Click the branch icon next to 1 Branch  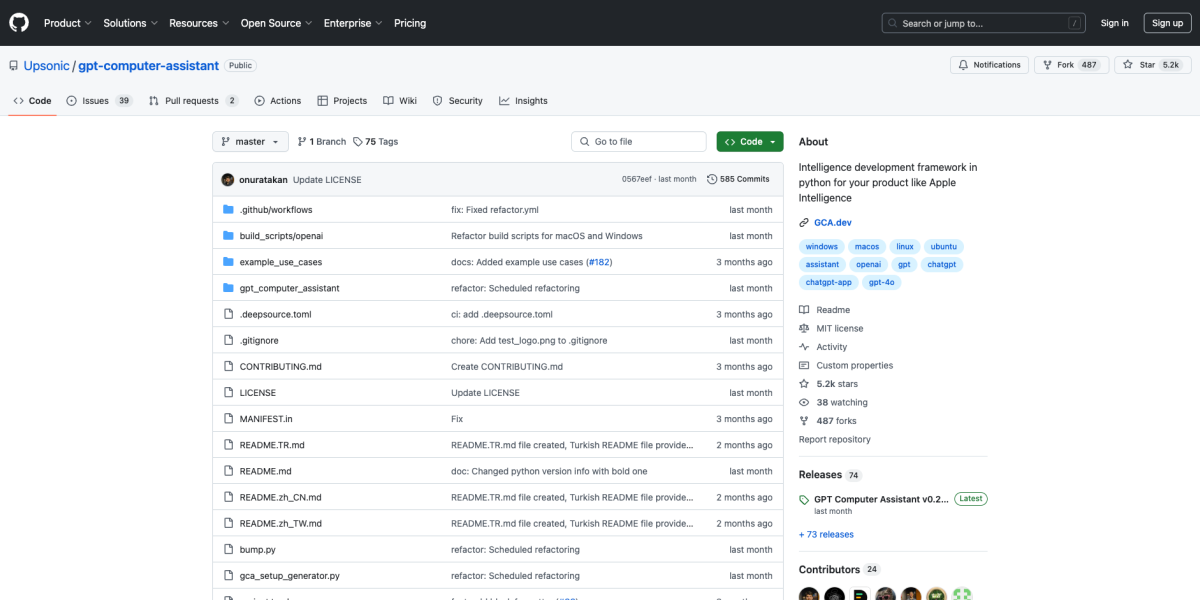(x=302, y=142)
